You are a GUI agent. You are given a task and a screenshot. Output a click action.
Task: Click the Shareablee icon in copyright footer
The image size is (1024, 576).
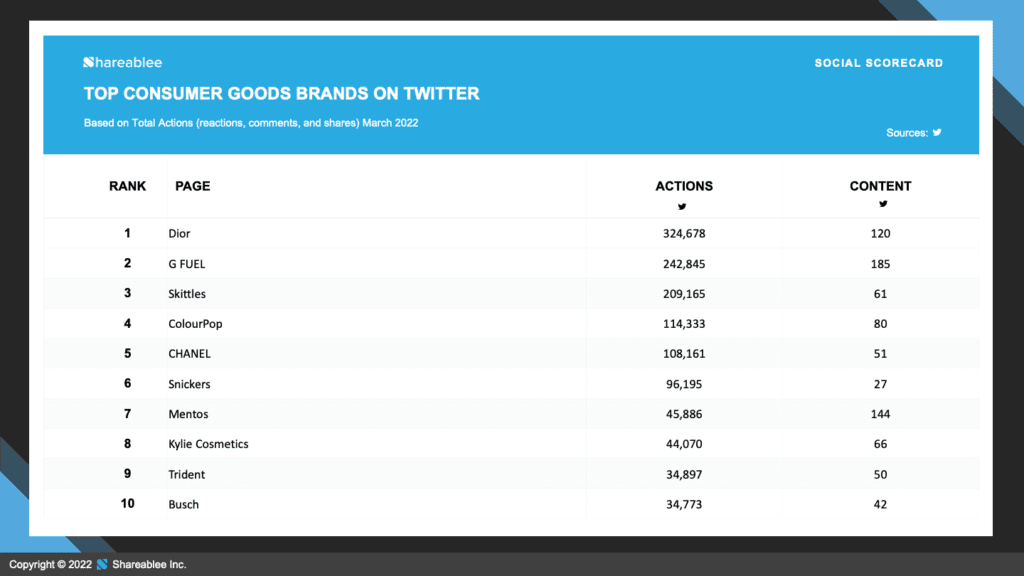pyautogui.click(x=102, y=564)
